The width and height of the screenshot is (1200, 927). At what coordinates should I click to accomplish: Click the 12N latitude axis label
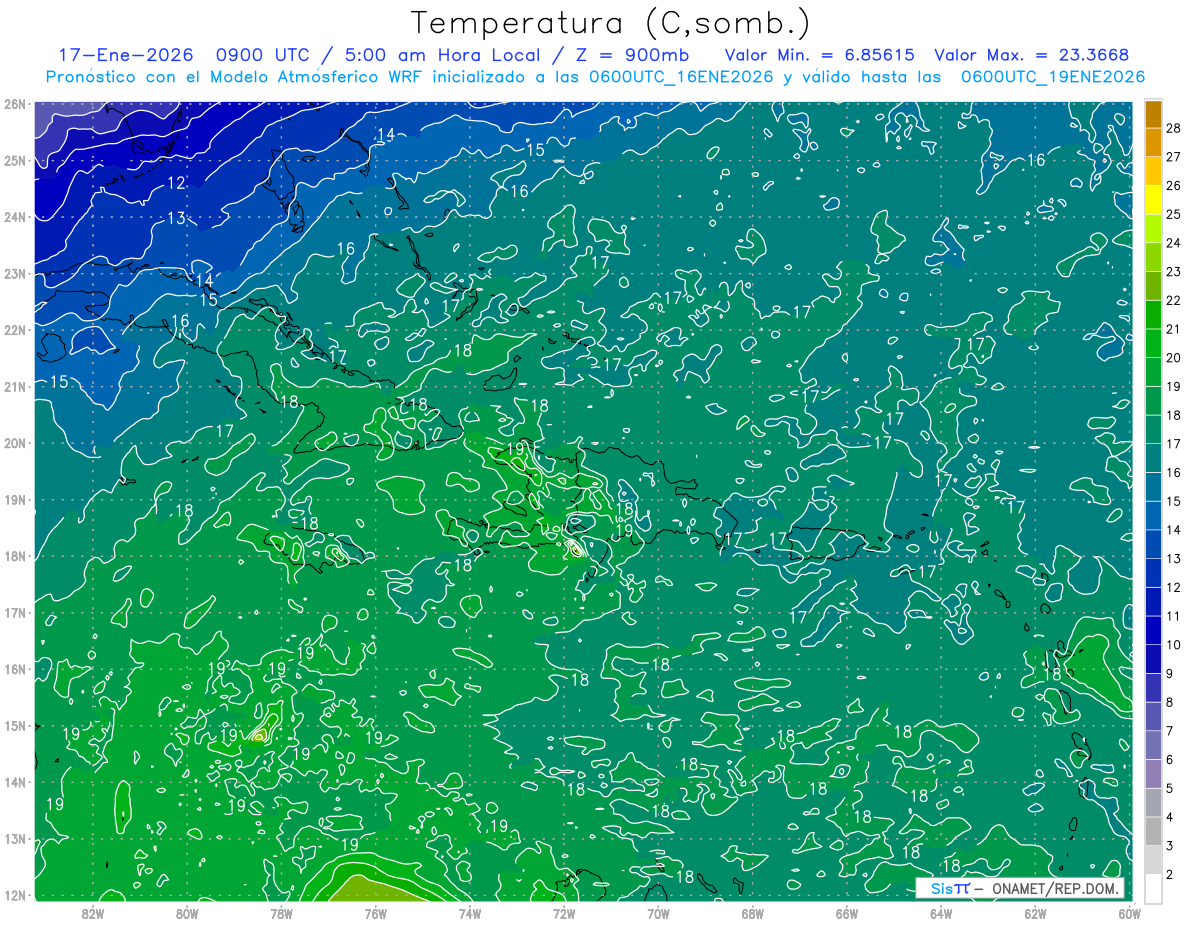14,895
